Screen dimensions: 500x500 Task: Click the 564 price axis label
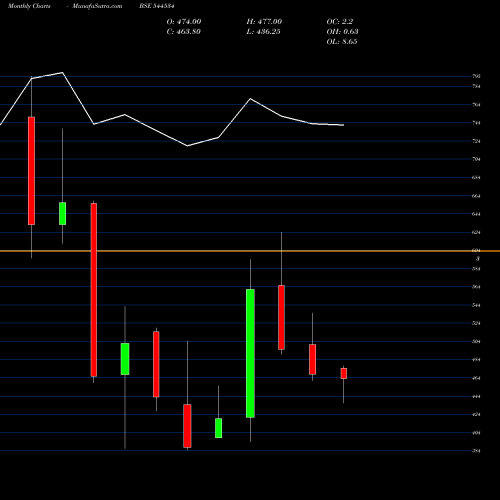coord(476,287)
